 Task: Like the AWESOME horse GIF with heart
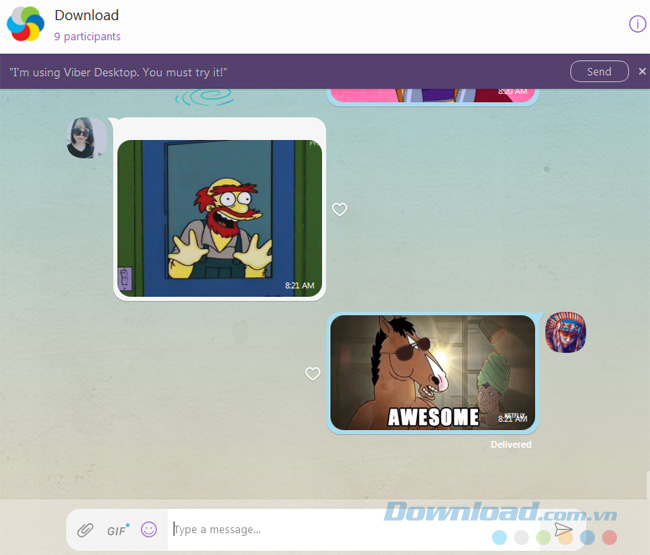313,373
